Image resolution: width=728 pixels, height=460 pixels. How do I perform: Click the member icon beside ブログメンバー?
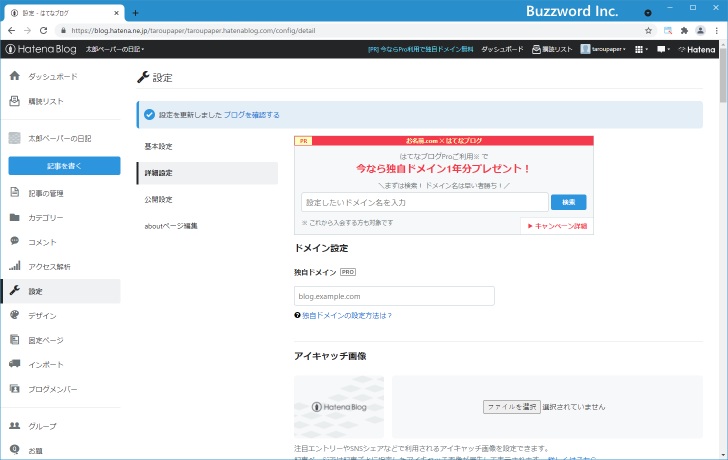coord(15,389)
